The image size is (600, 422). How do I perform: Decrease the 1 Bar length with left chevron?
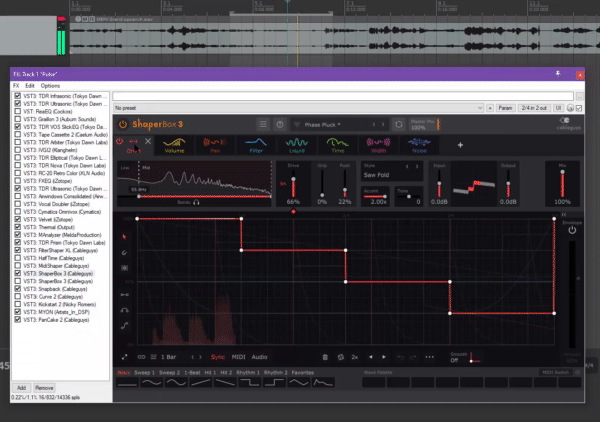(x=192, y=357)
